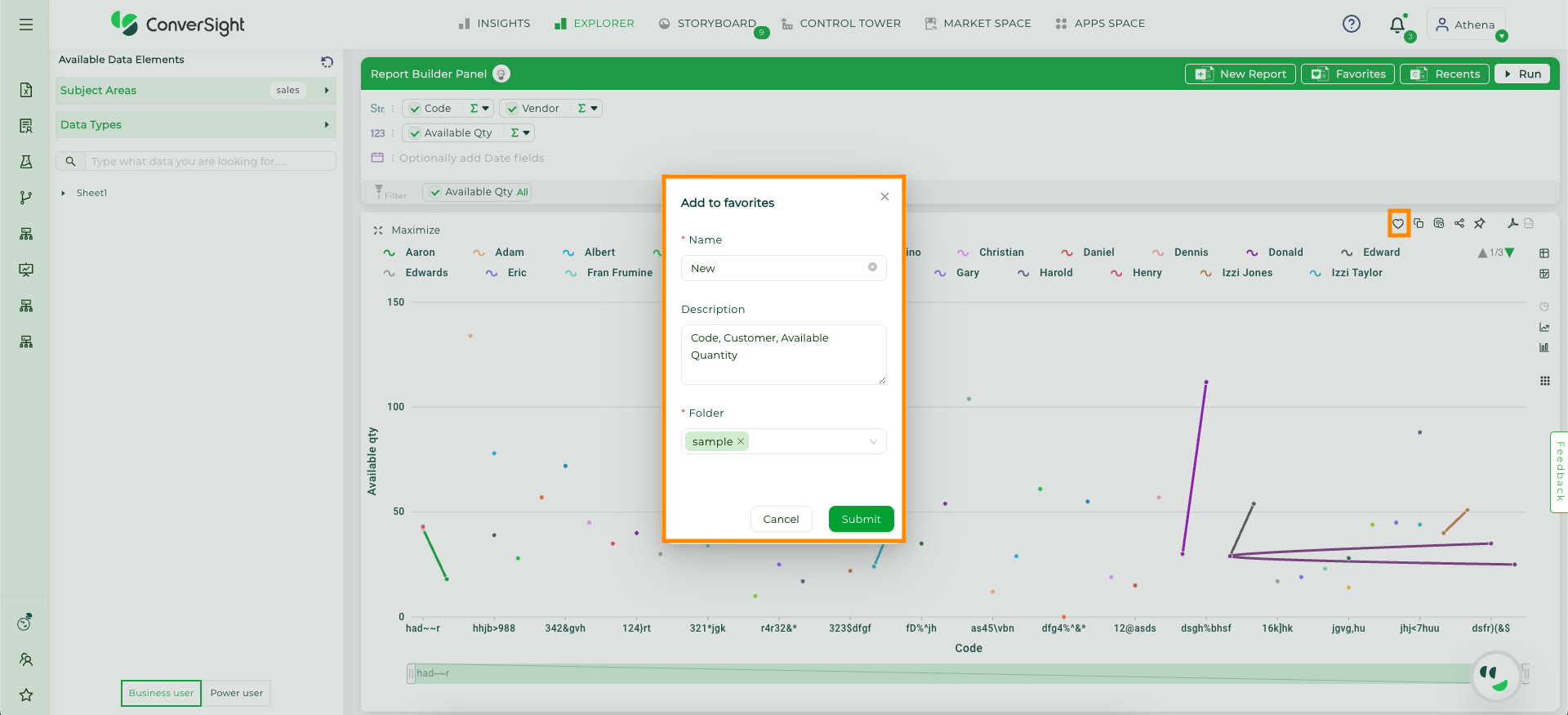Go to the Explorer tab
Viewport: 1568px width, 715px height.
pyautogui.click(x=594, y=24)
